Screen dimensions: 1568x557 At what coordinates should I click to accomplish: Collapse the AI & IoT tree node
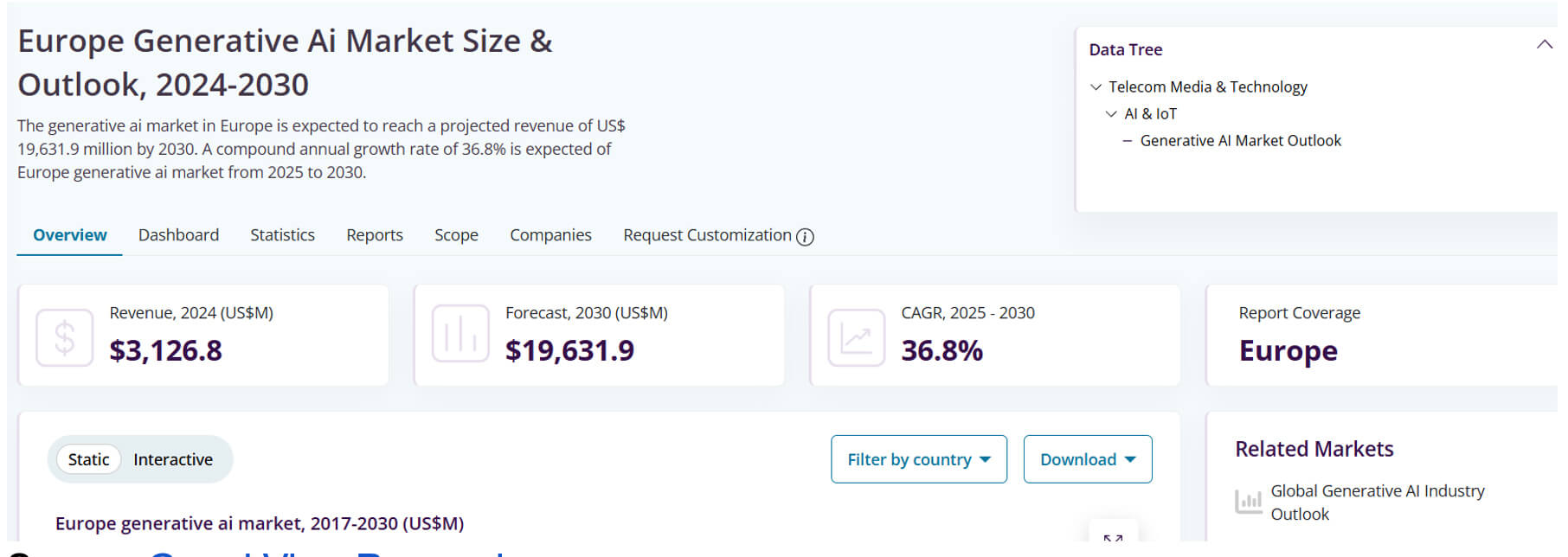[1112, 114]
